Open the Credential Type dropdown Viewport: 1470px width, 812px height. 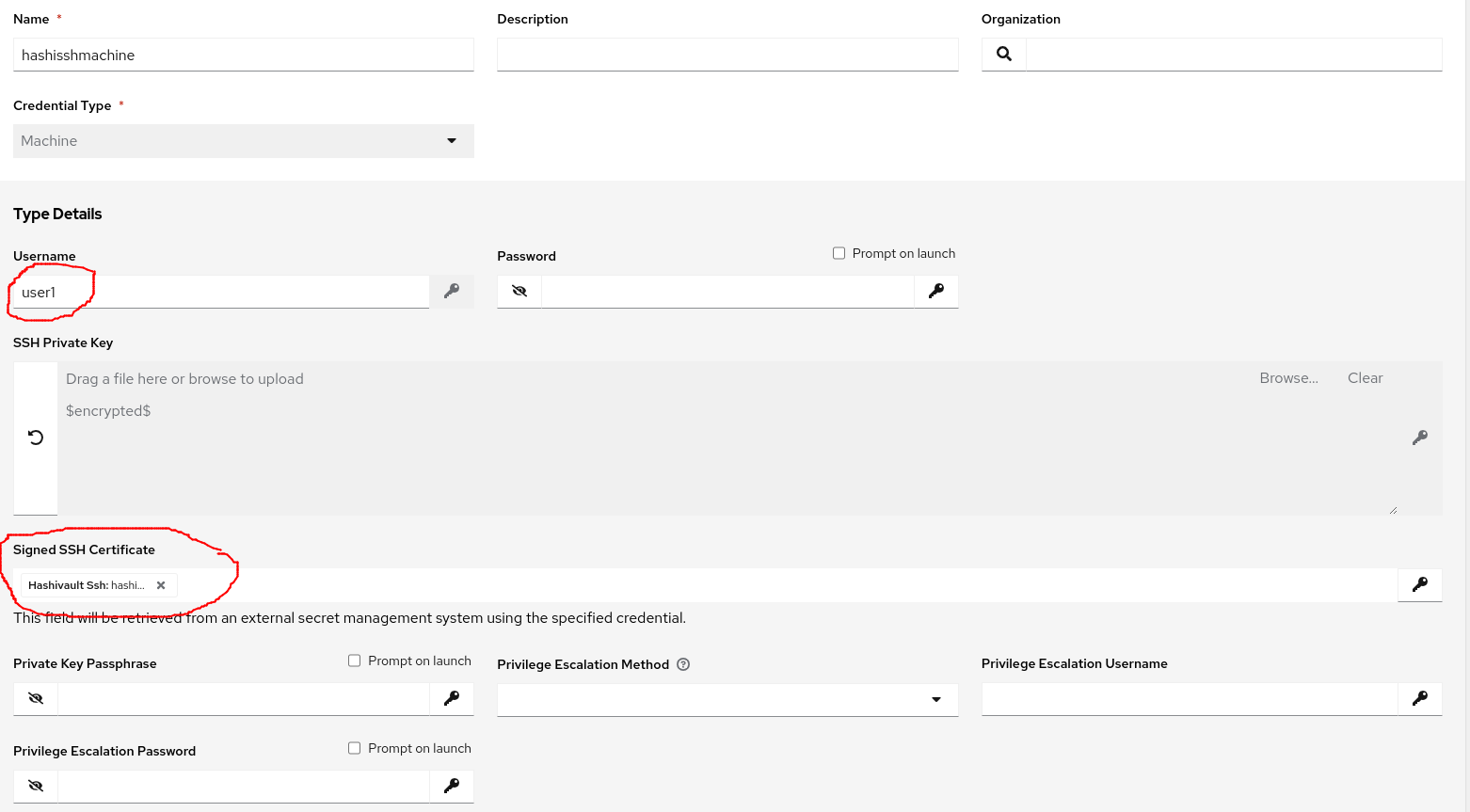point(244,141)
